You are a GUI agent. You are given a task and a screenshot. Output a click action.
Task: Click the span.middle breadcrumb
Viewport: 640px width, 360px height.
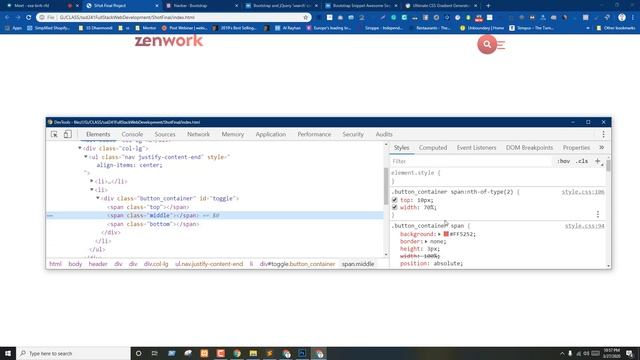pos(358,264)
